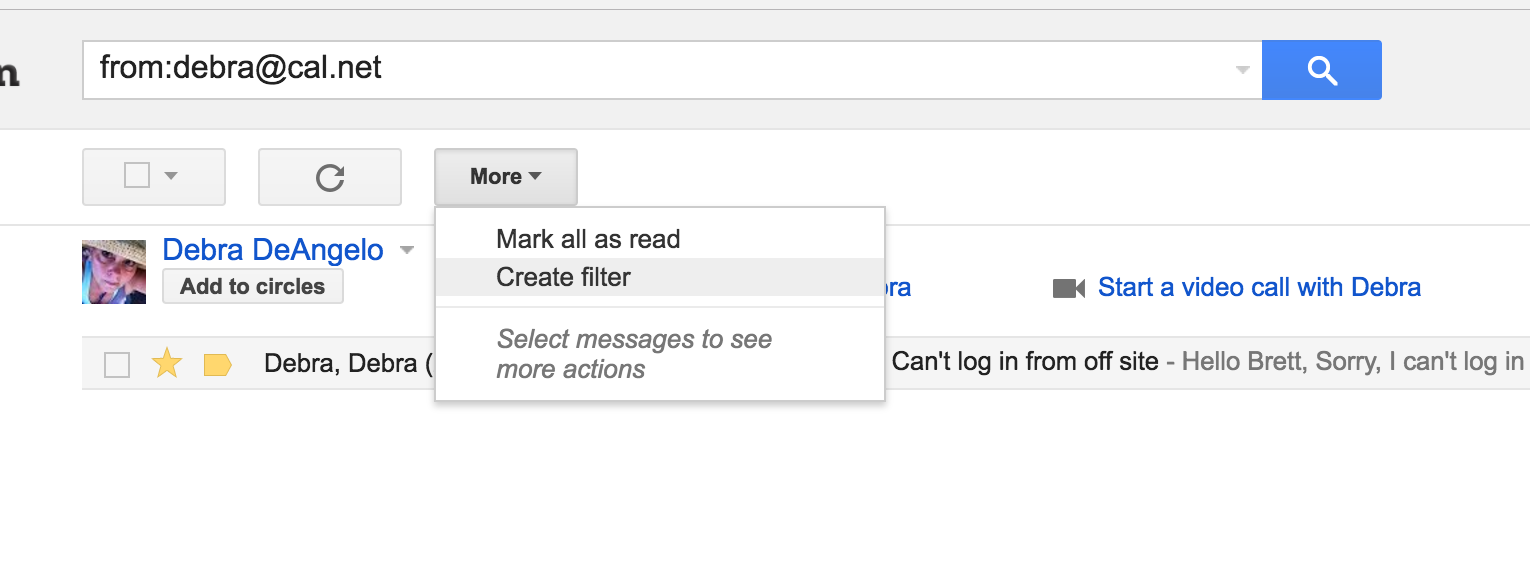Open Debra DeAngelo's profile photo
This screenshot has width=1530, height=566.
click(x=114, y=271)
